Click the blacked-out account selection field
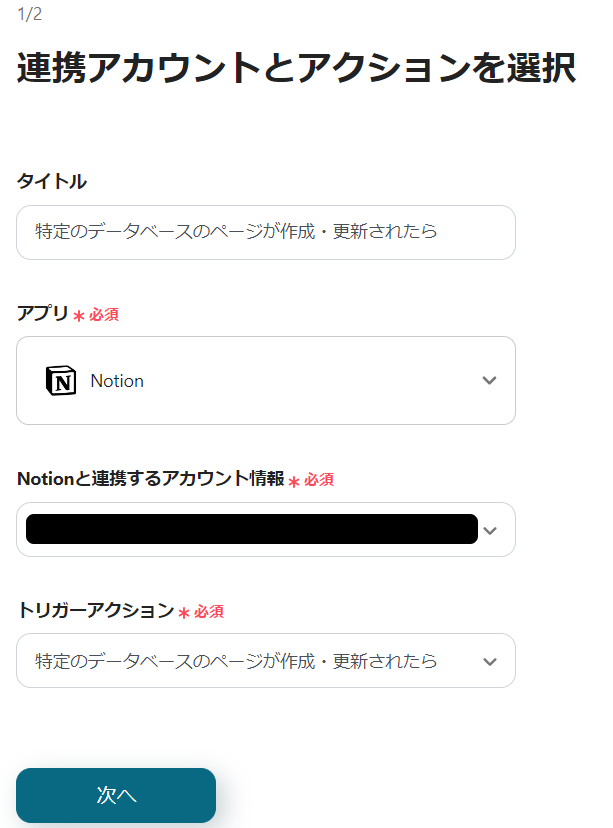613x828 pixels. tap(251, 529)
